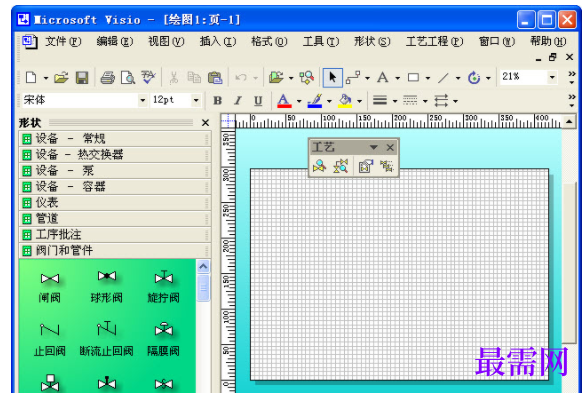Open the New drawing dropdown arrow
Image resolution: width=587 pixels, height=393 pixels.
pyautogui.click(x=46, y=78)
